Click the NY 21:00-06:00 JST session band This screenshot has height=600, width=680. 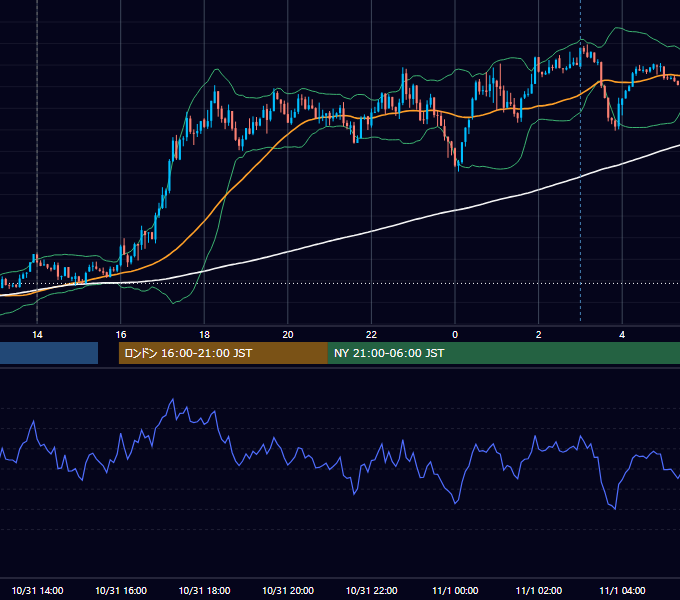(503, 353)
